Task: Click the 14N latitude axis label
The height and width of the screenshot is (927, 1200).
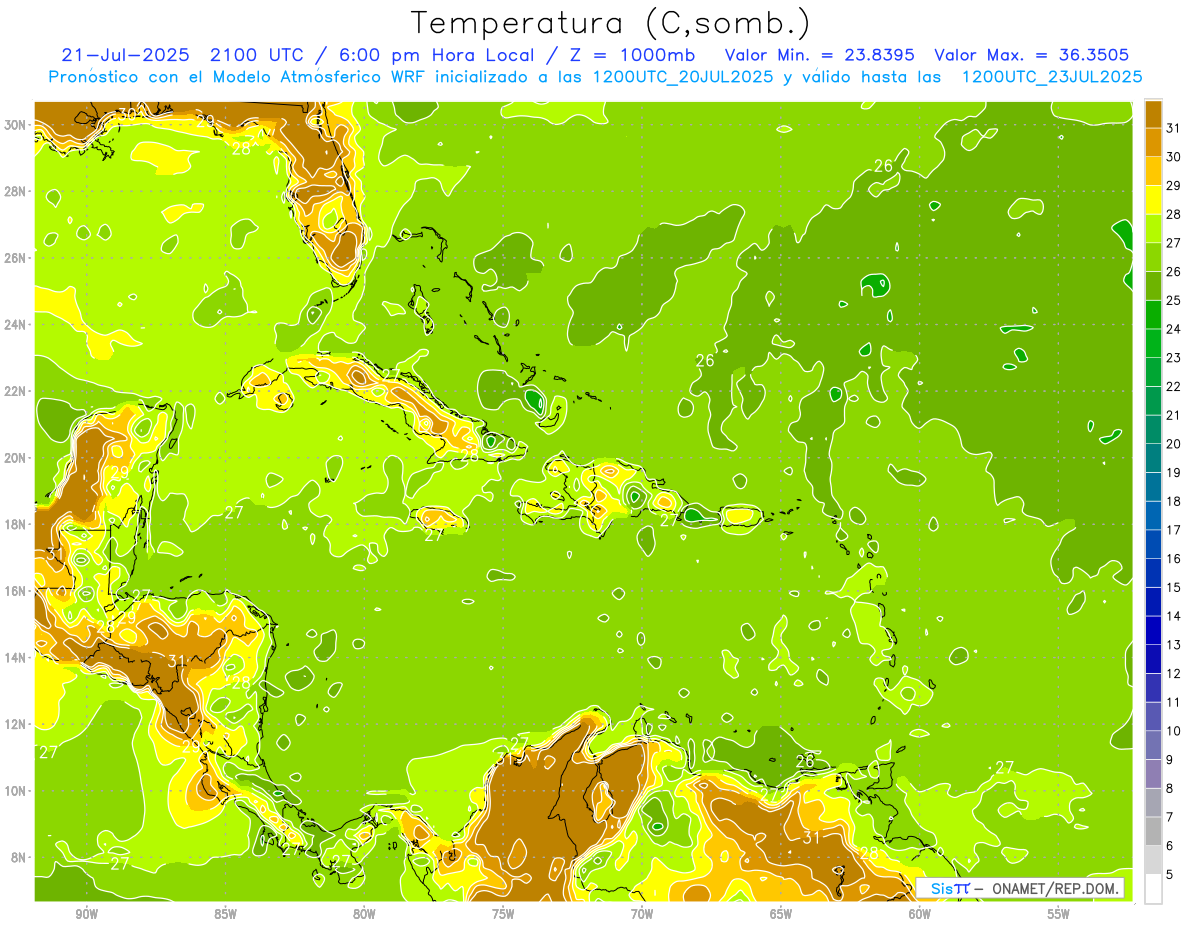Action: point(15,658)
